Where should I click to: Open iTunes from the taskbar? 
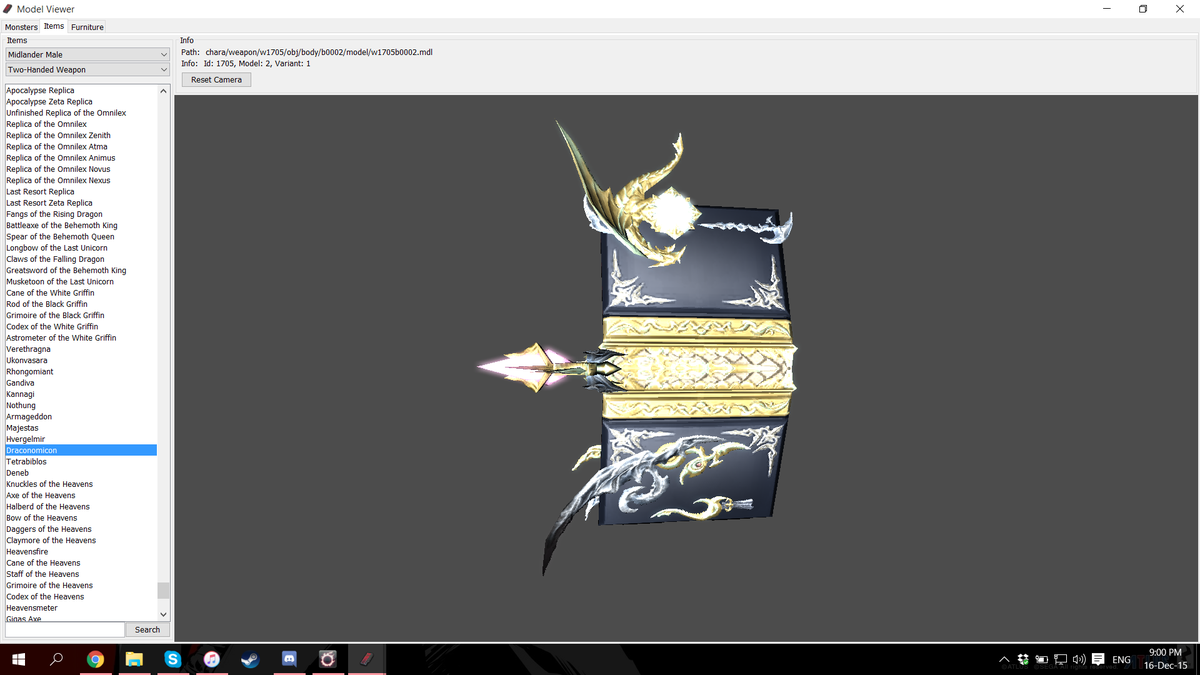pos(211,659)
